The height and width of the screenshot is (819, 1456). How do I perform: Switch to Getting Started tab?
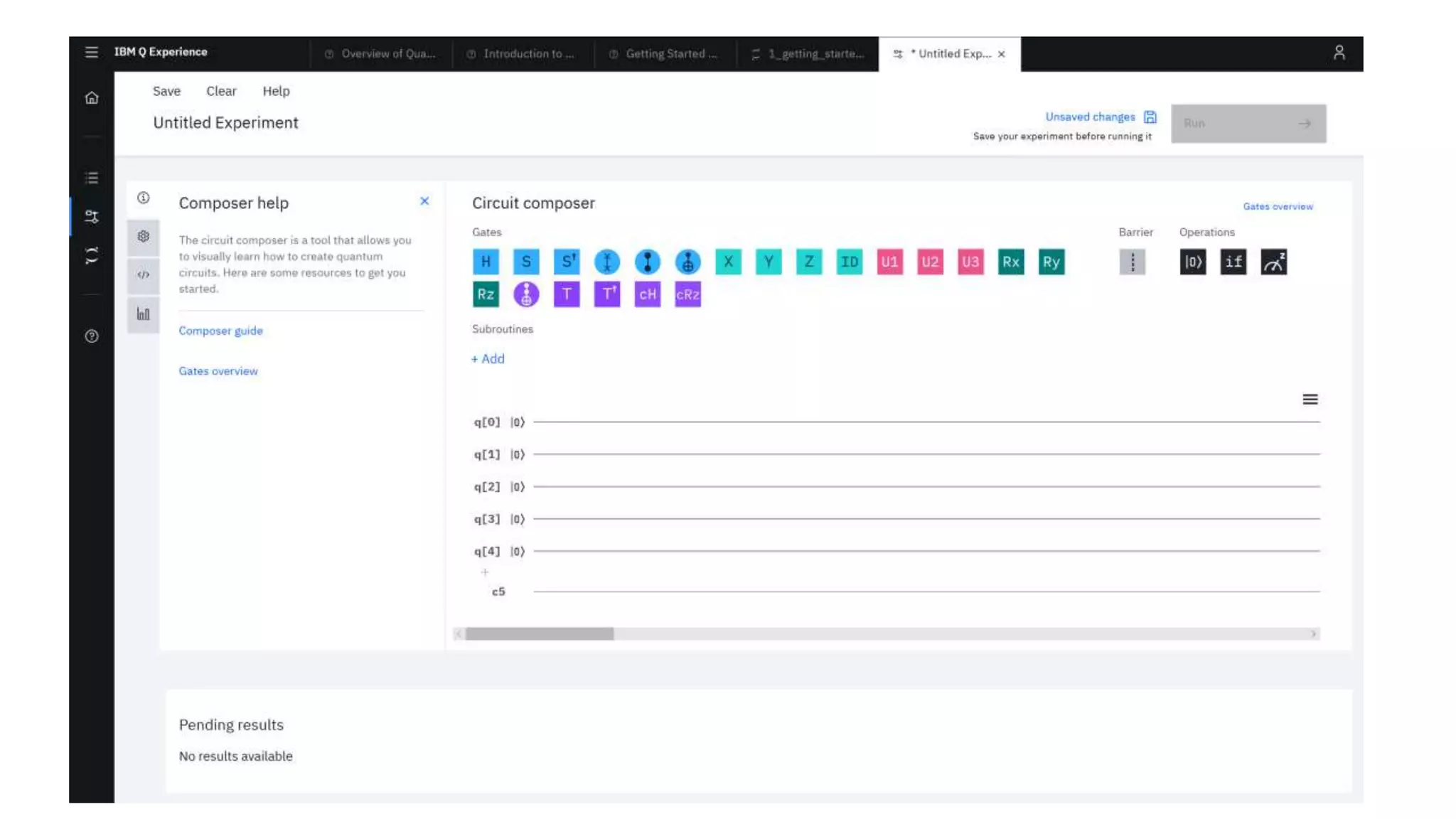point(665,54)
